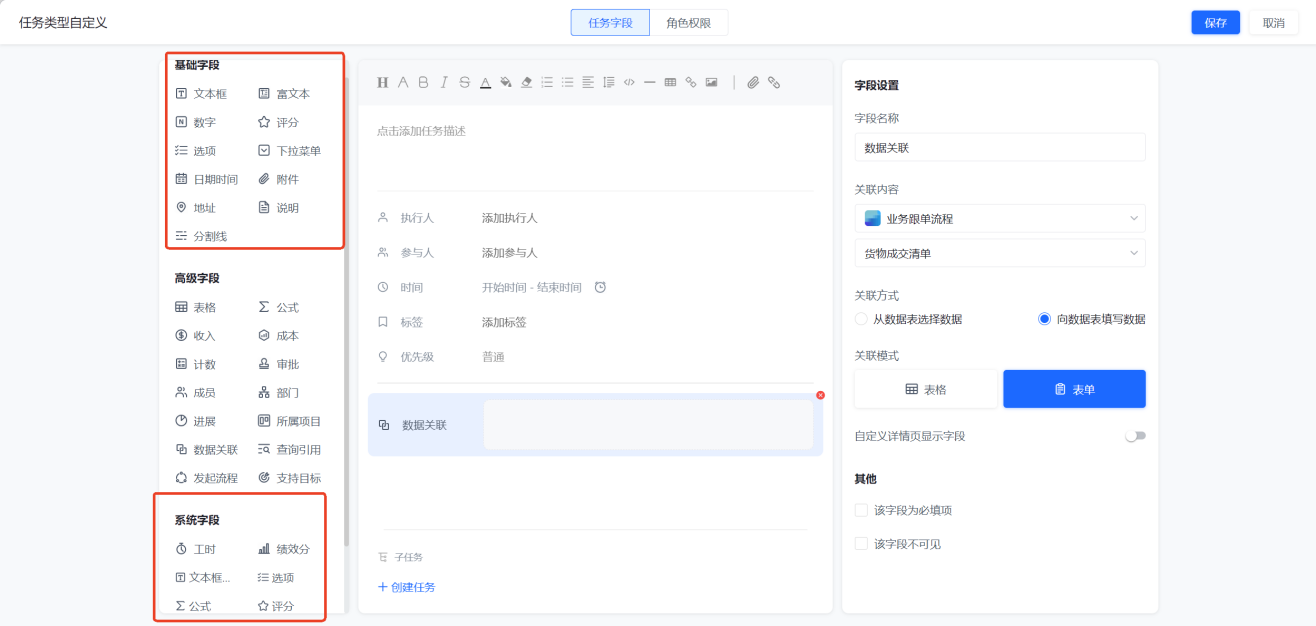The image size is (1316, 626).
Task: Add the 收入 field
Action: (x=196, y=336)
